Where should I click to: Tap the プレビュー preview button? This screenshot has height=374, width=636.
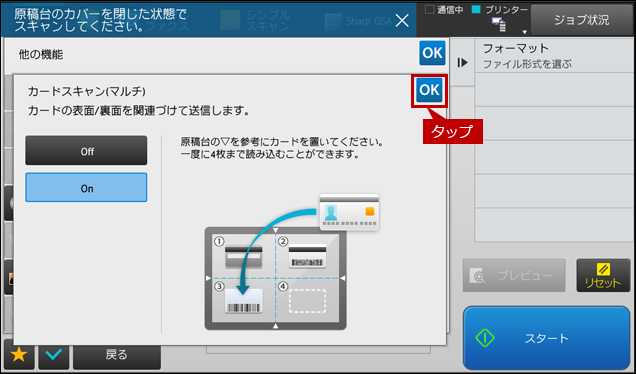[x=514, y=275]
